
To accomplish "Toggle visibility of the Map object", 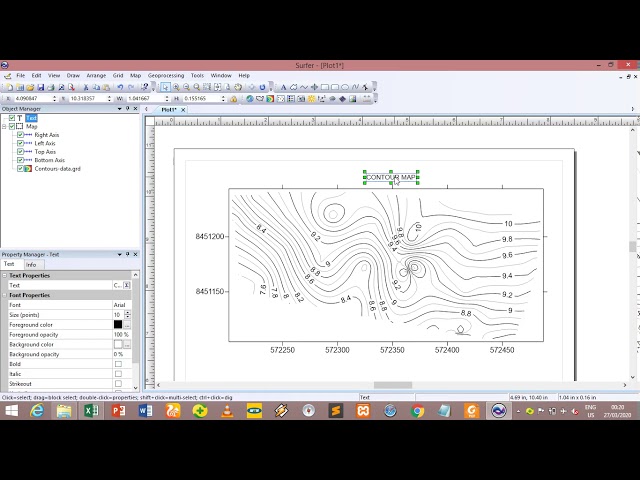I will [12, 127].
